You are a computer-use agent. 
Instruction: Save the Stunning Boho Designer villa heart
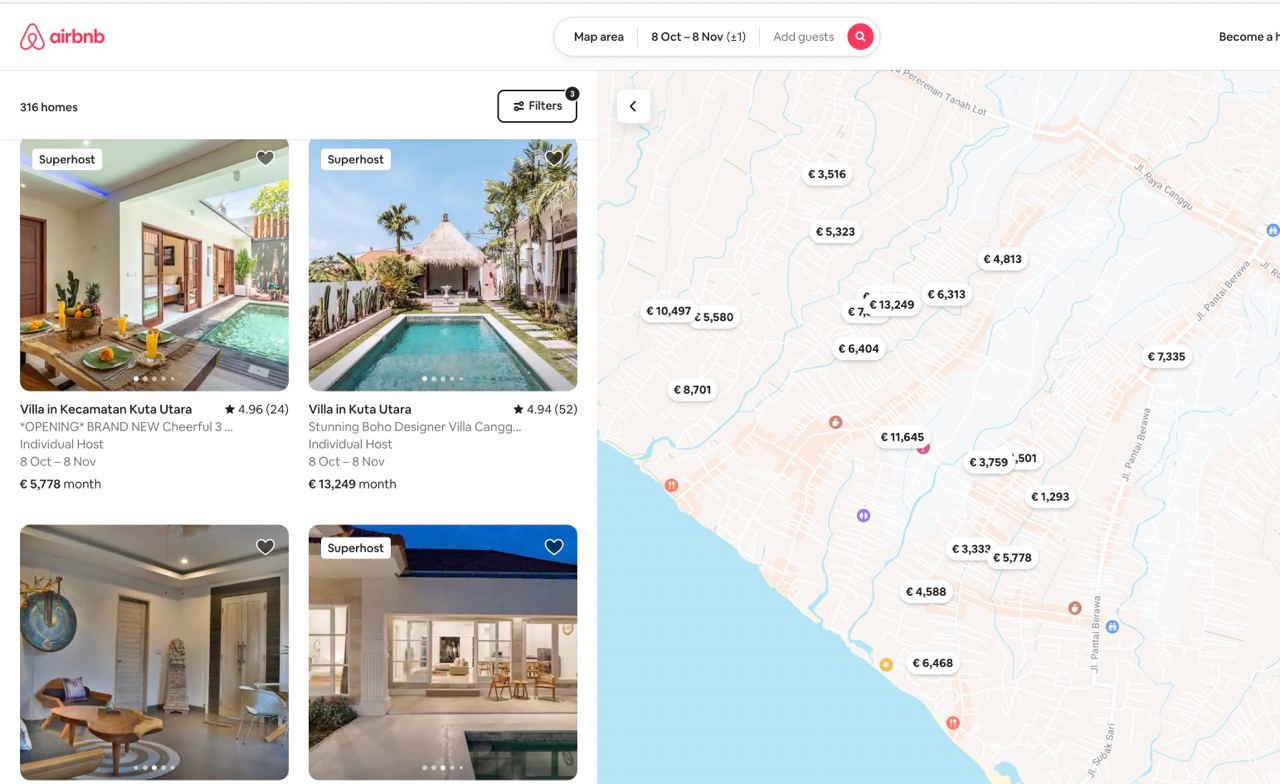click(554, 158)
